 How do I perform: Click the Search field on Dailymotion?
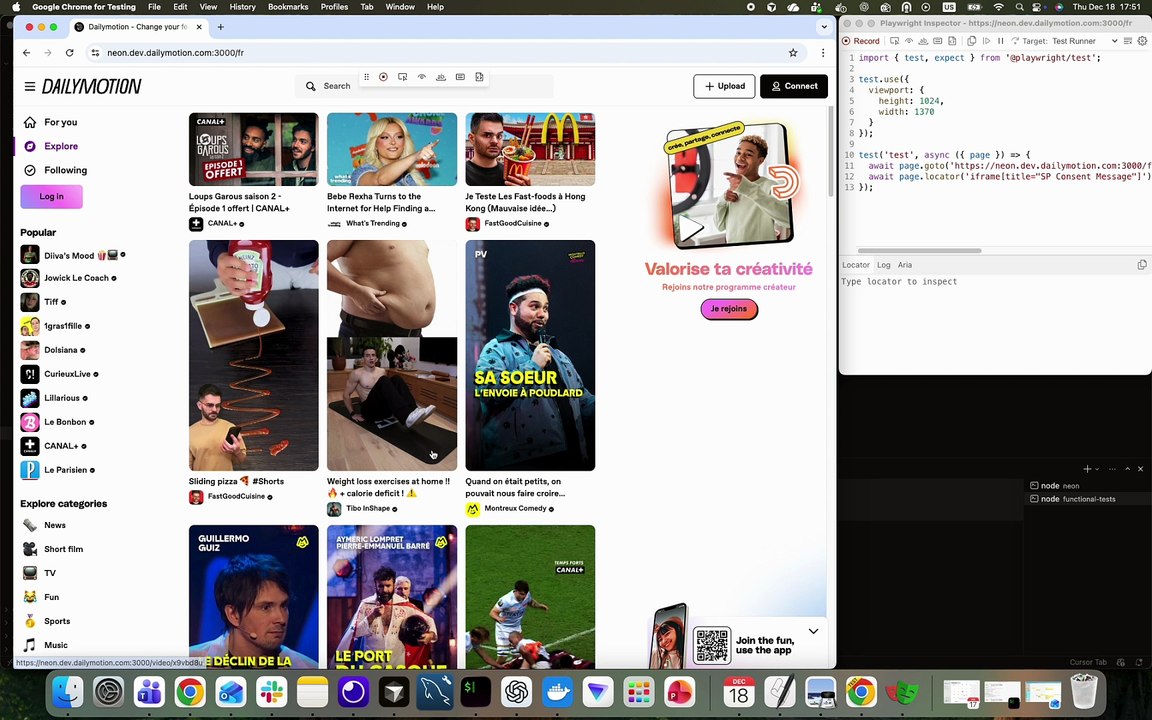[424, 86]
